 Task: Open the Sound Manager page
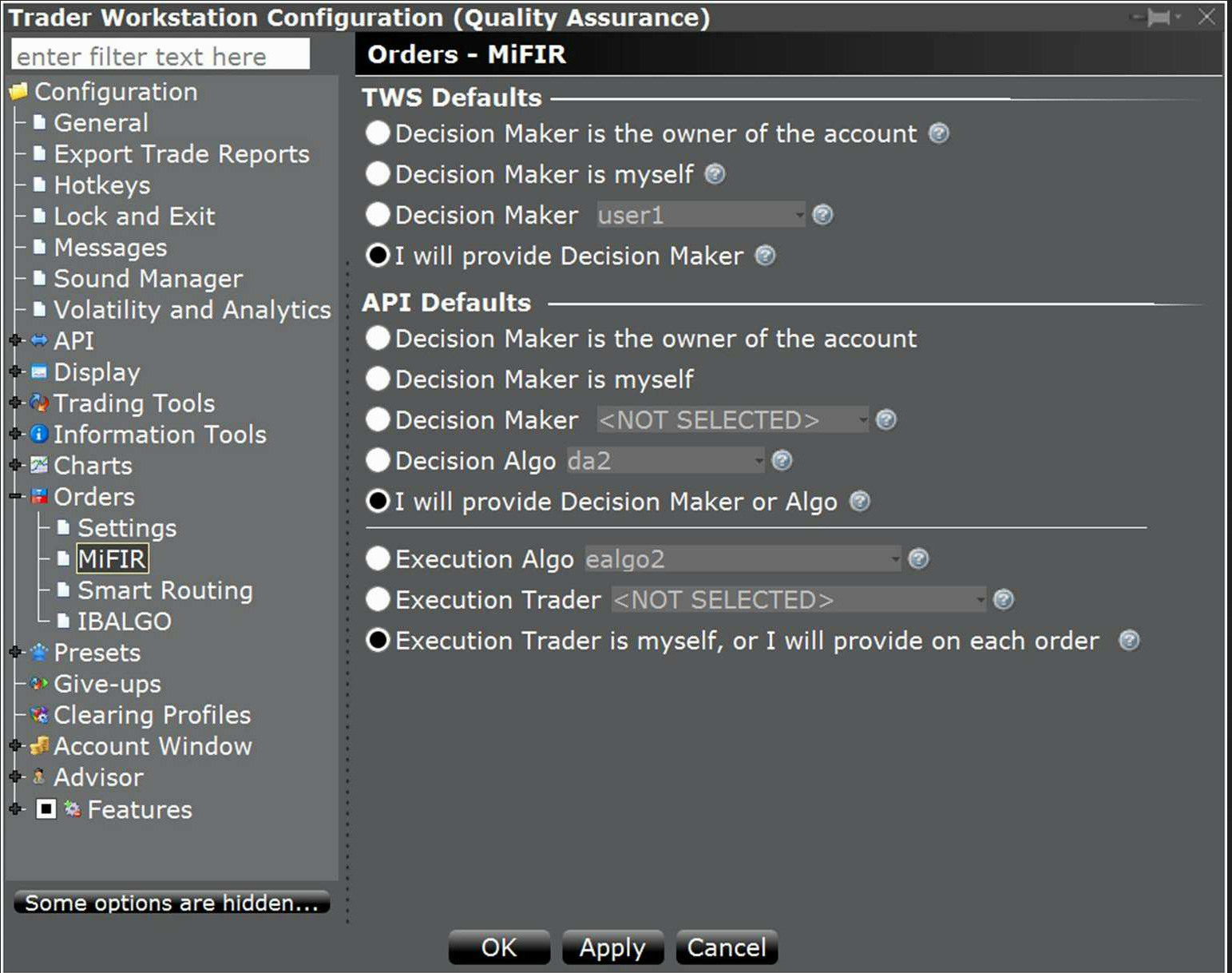click(x=148, y=279)
